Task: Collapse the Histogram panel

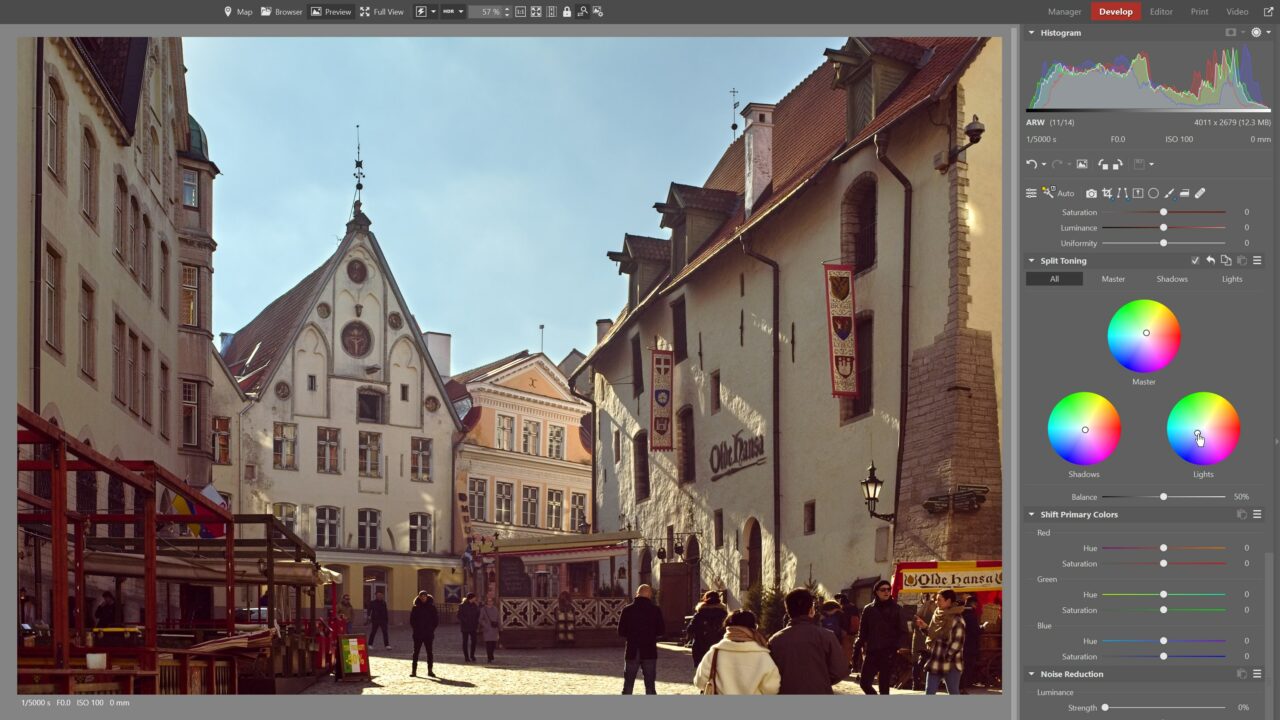Action: 1032,33
